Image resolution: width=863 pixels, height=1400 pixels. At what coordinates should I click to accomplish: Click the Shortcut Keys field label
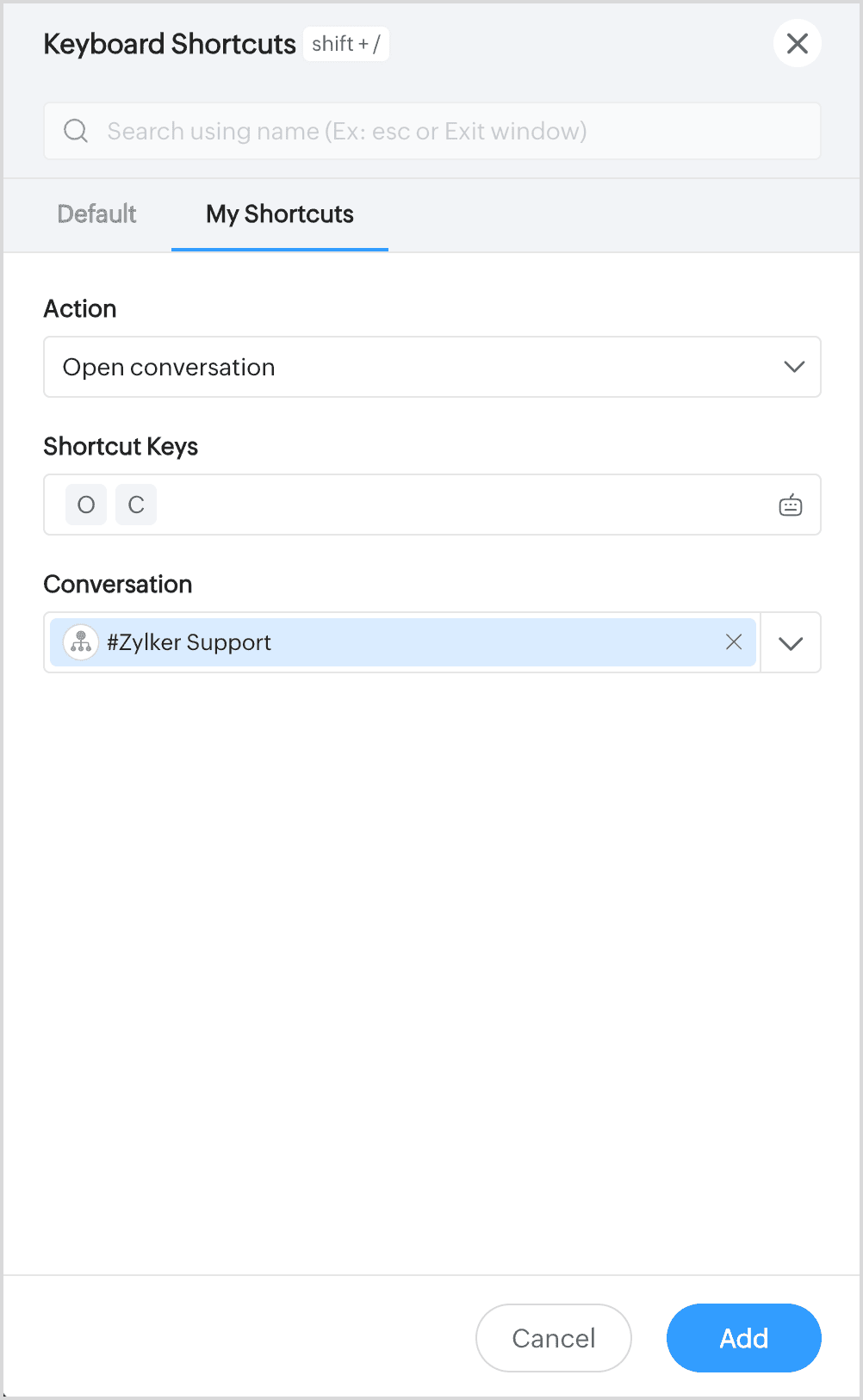[121, 446]
